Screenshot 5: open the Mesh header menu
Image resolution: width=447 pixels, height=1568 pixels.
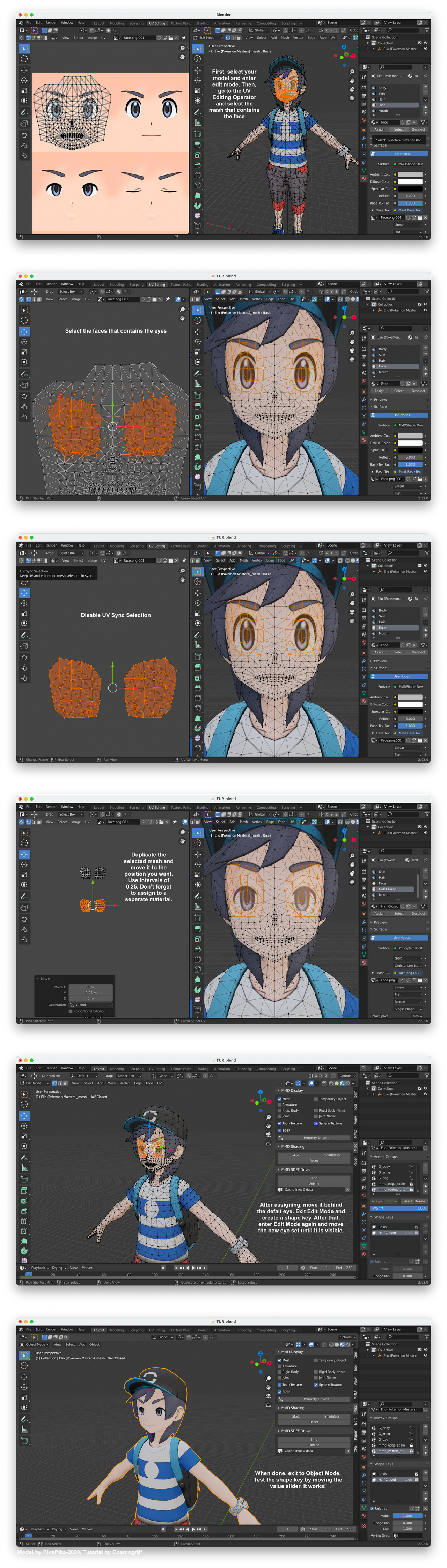[111, 1083]
